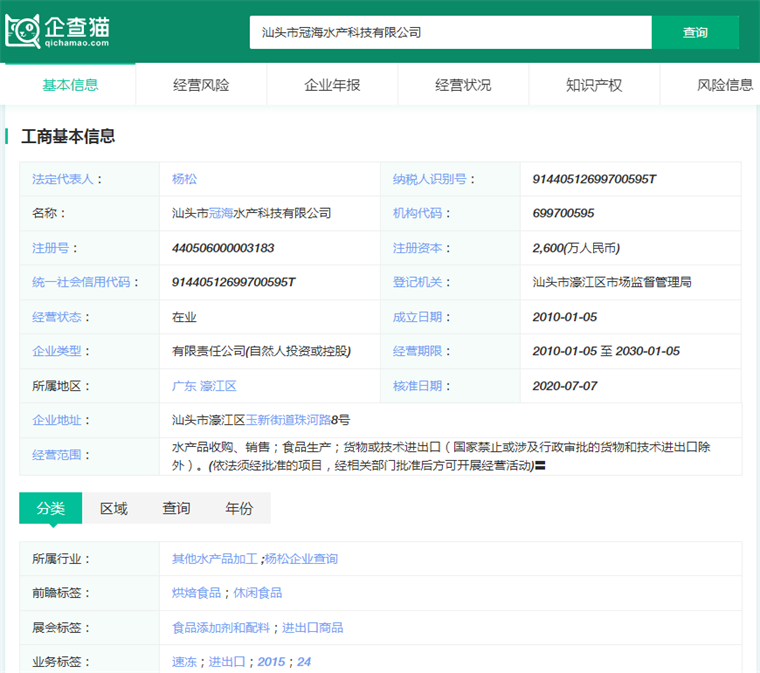Click the 注册资本 label link
The height and width of the screenshot is (673, 760).
click(417, 248)
